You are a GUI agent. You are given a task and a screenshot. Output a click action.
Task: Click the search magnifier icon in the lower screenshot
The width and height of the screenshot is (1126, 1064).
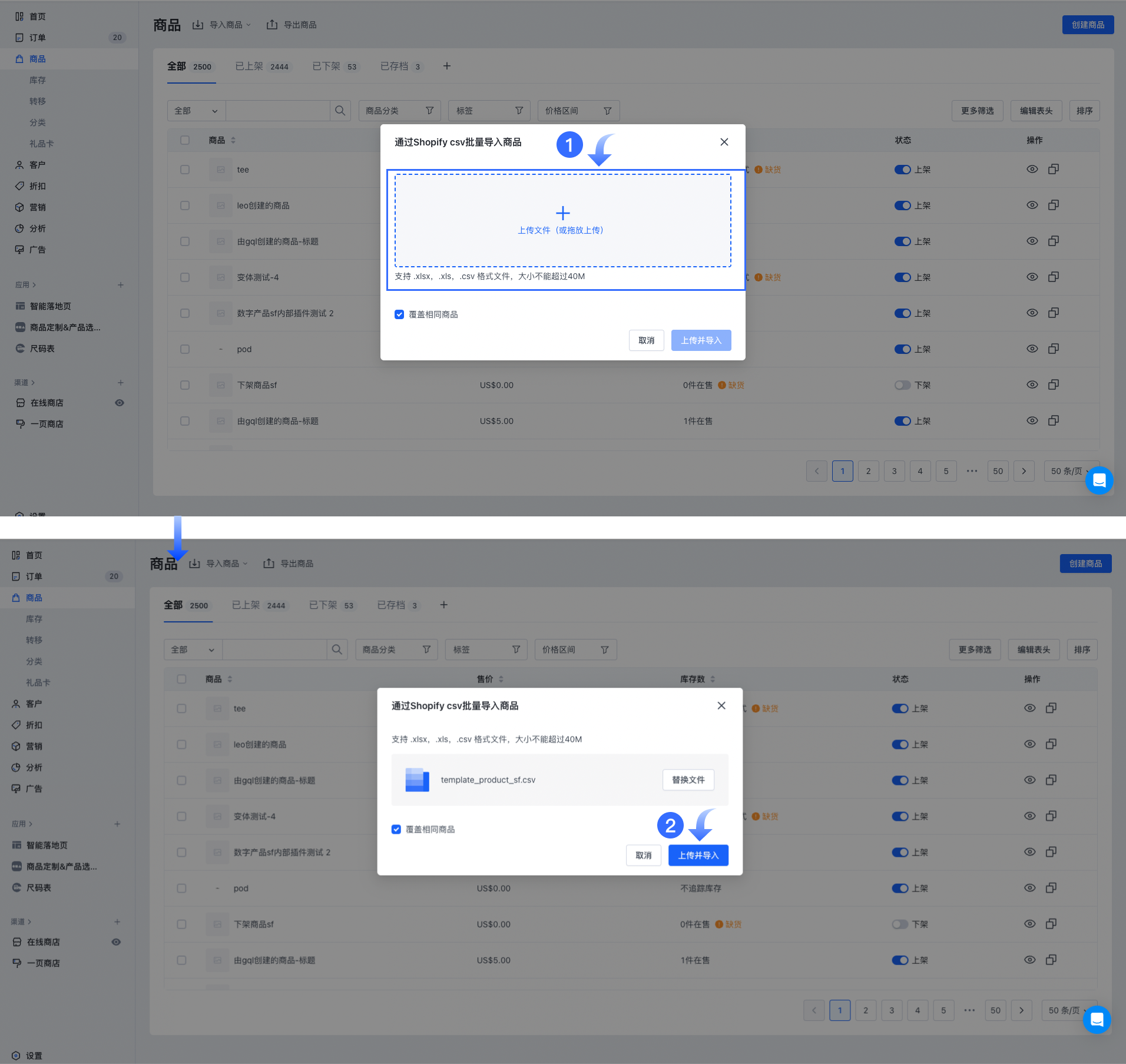coord(337,649)
